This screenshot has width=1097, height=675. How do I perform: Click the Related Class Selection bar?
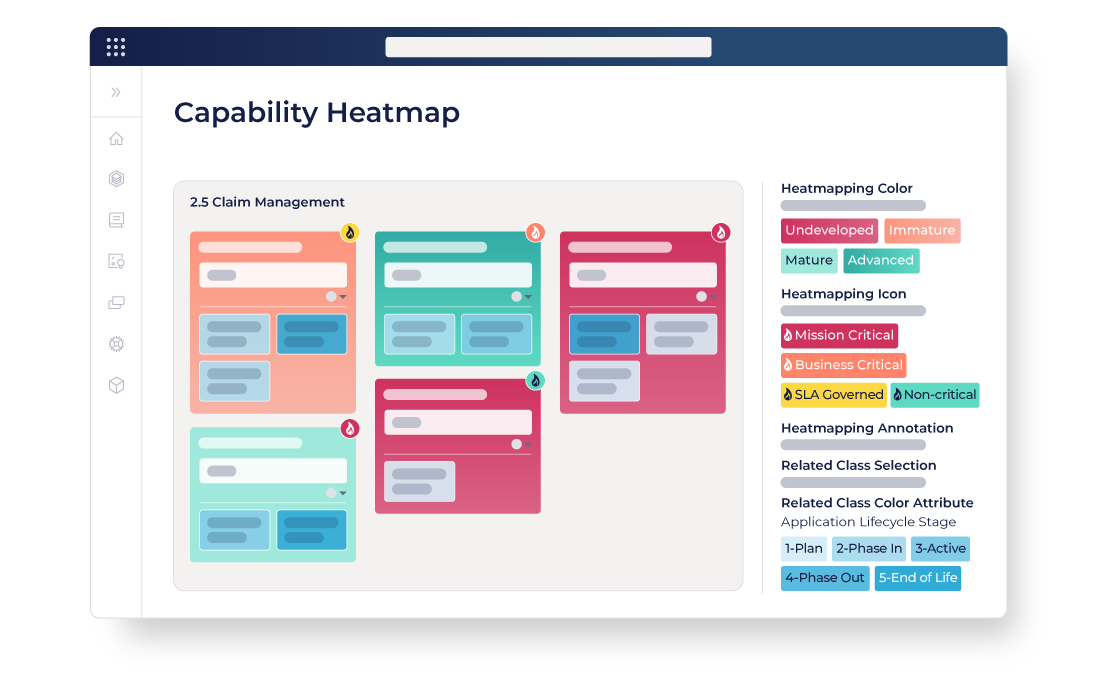853,483
